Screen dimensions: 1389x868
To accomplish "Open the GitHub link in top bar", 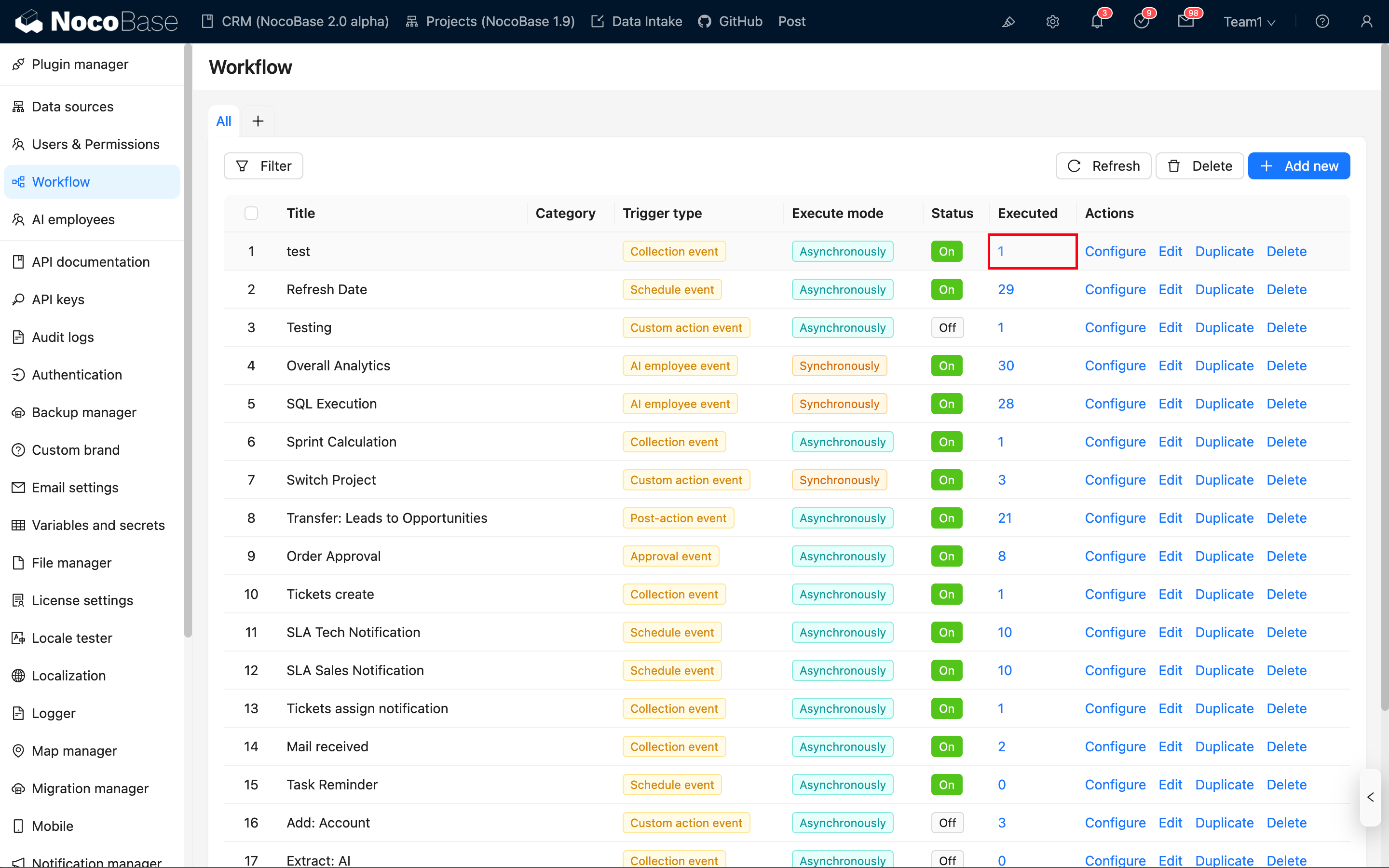I will 730,21.
